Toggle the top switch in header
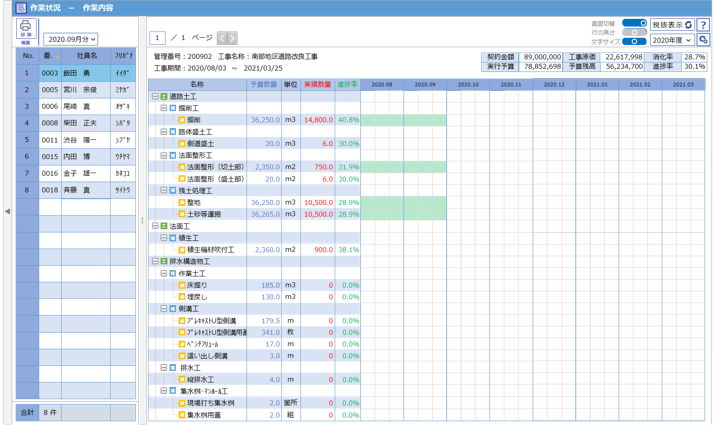714x436 pixels. pos(634,23)
